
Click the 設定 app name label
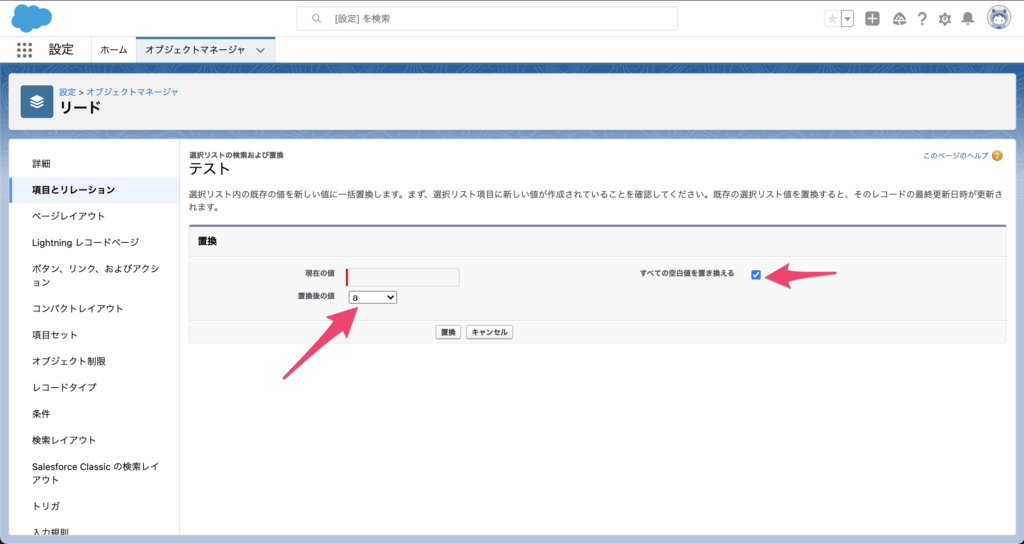[61, 50]
